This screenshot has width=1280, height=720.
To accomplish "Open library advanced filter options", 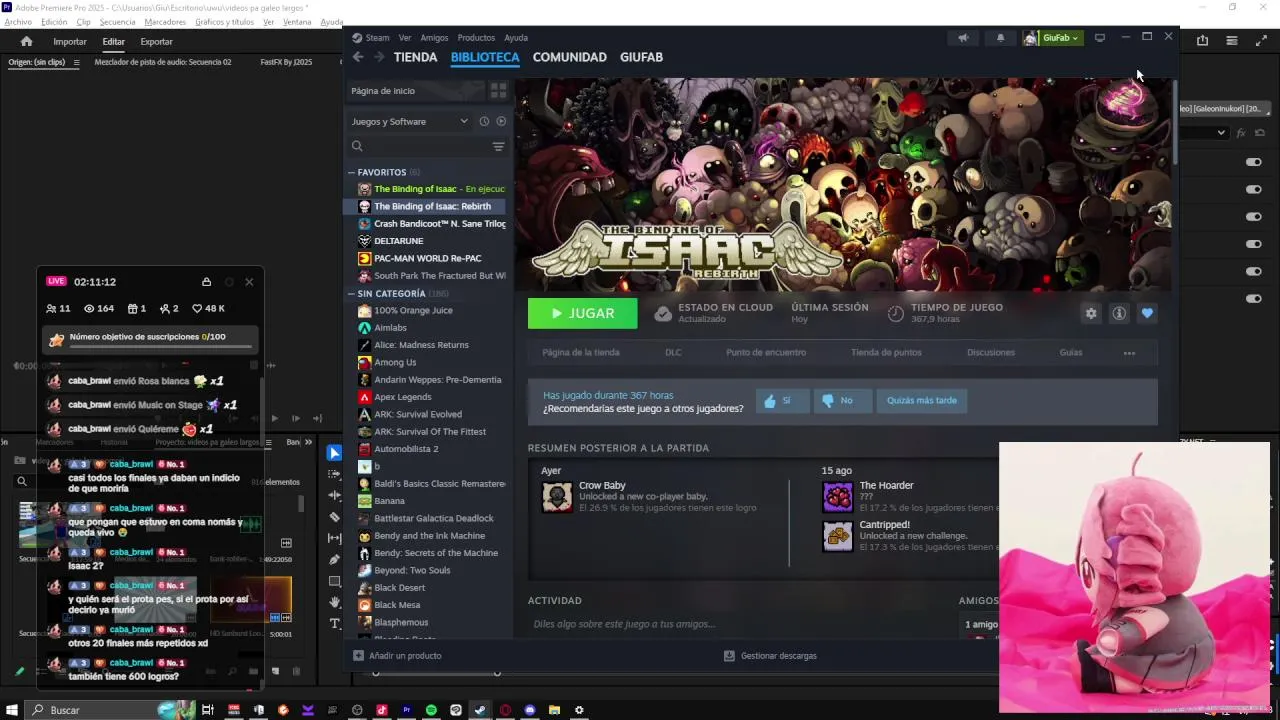I will (x=498, y=146).
